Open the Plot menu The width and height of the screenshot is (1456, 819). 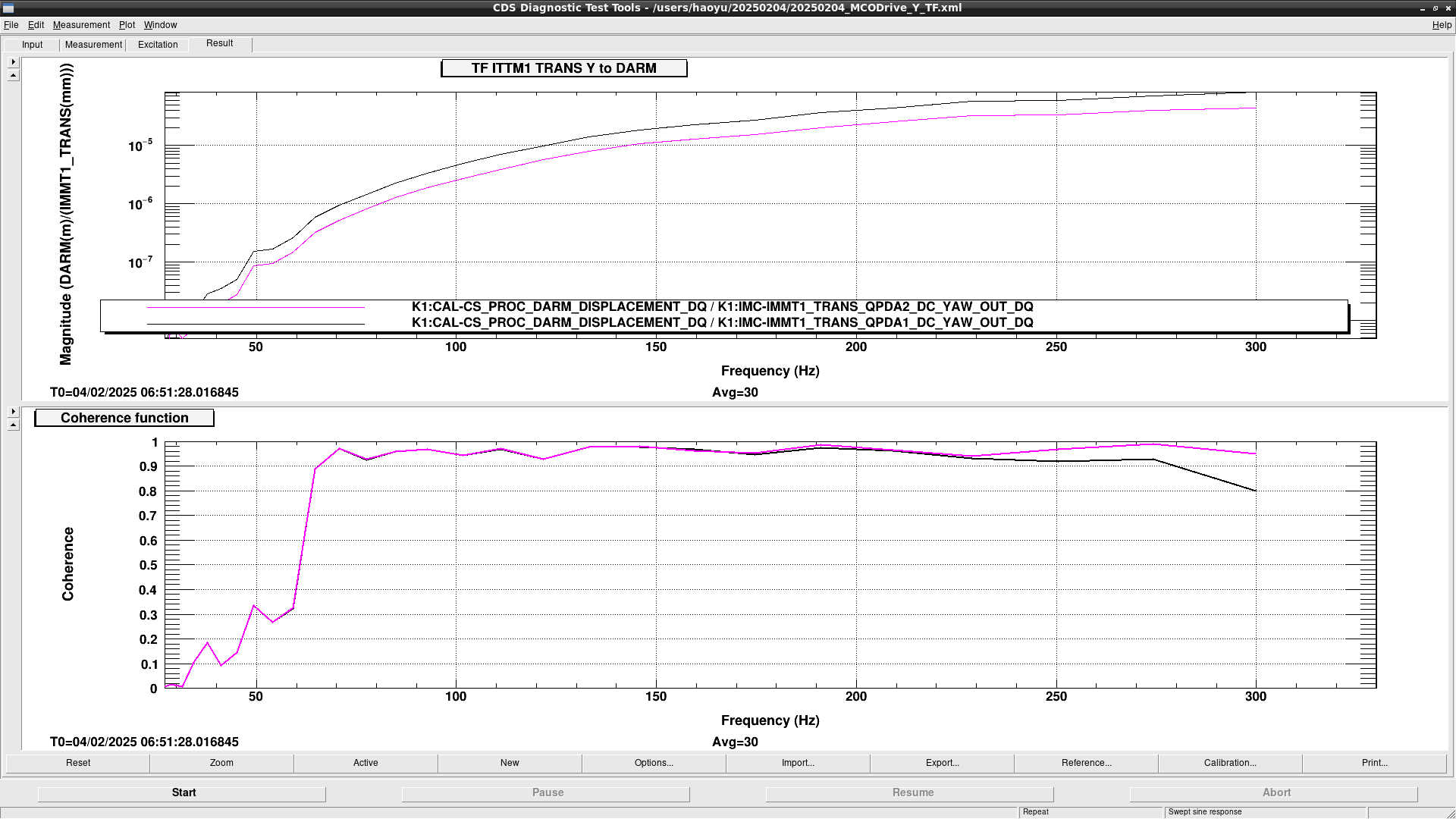(x=127, y=25)
